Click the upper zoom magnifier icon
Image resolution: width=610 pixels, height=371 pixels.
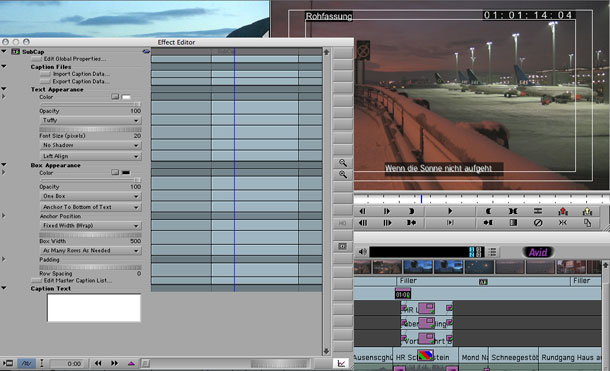tap(343, 163)
